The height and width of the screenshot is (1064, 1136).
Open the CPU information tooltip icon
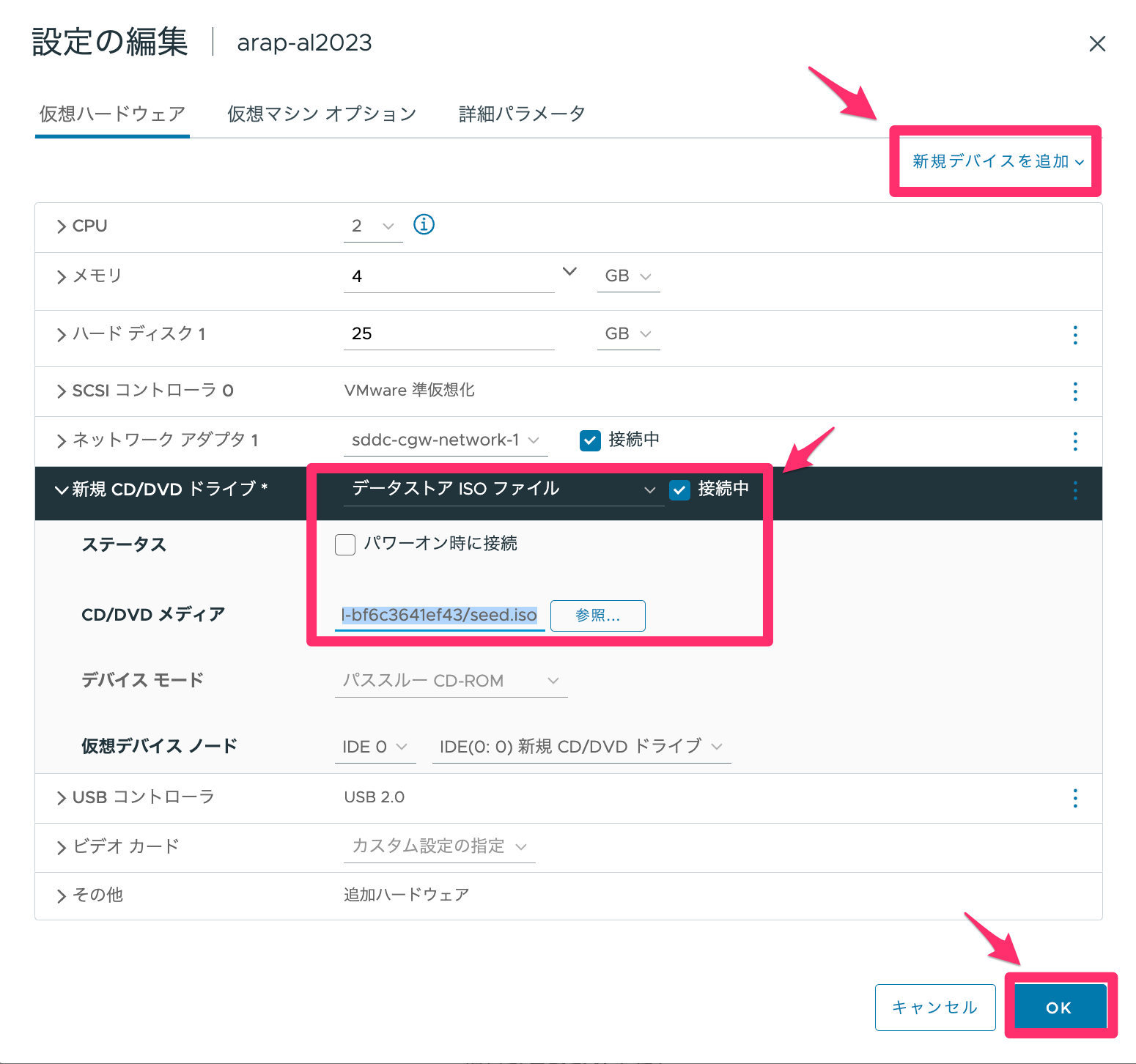[424, 225]
